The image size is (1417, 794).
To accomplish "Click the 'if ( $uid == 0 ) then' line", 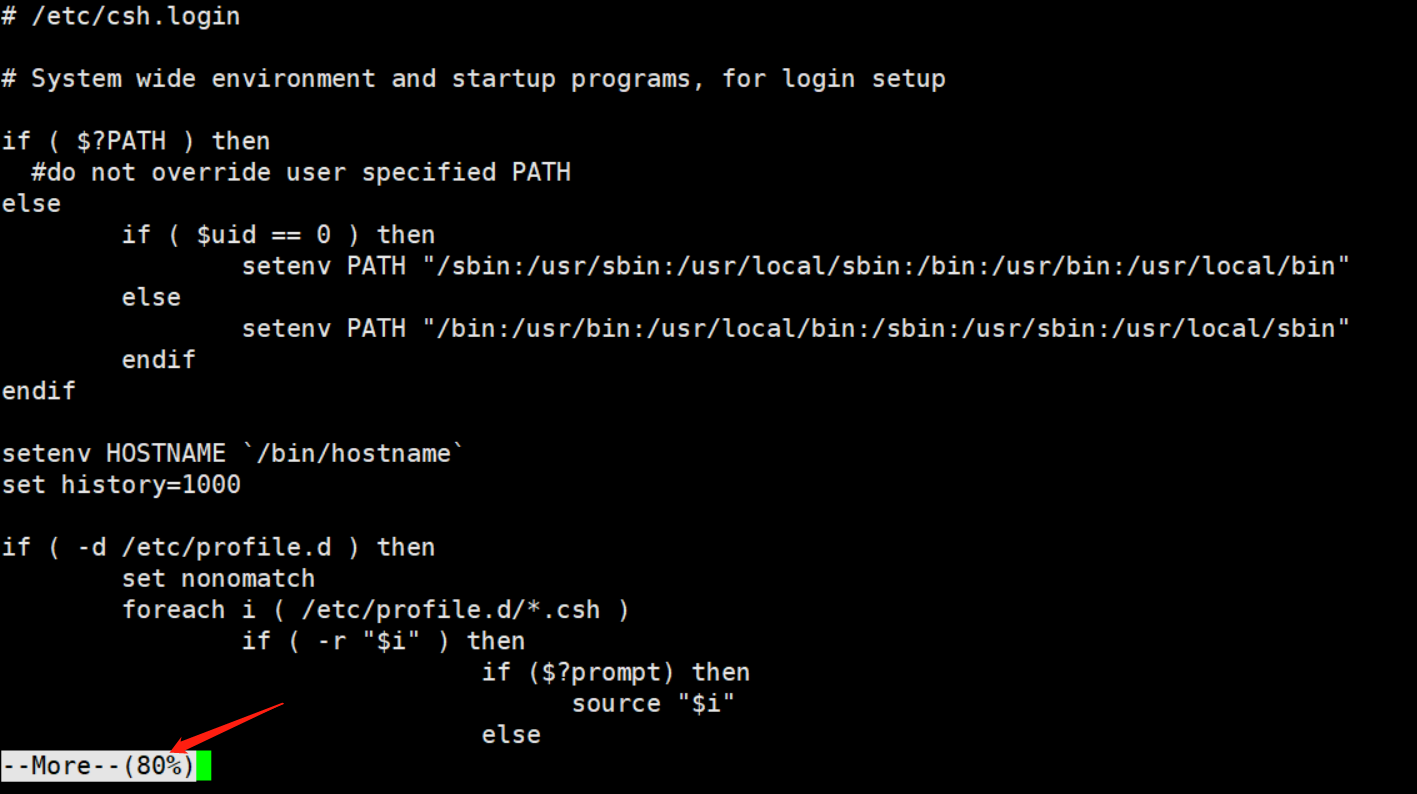I will [278, 235].
